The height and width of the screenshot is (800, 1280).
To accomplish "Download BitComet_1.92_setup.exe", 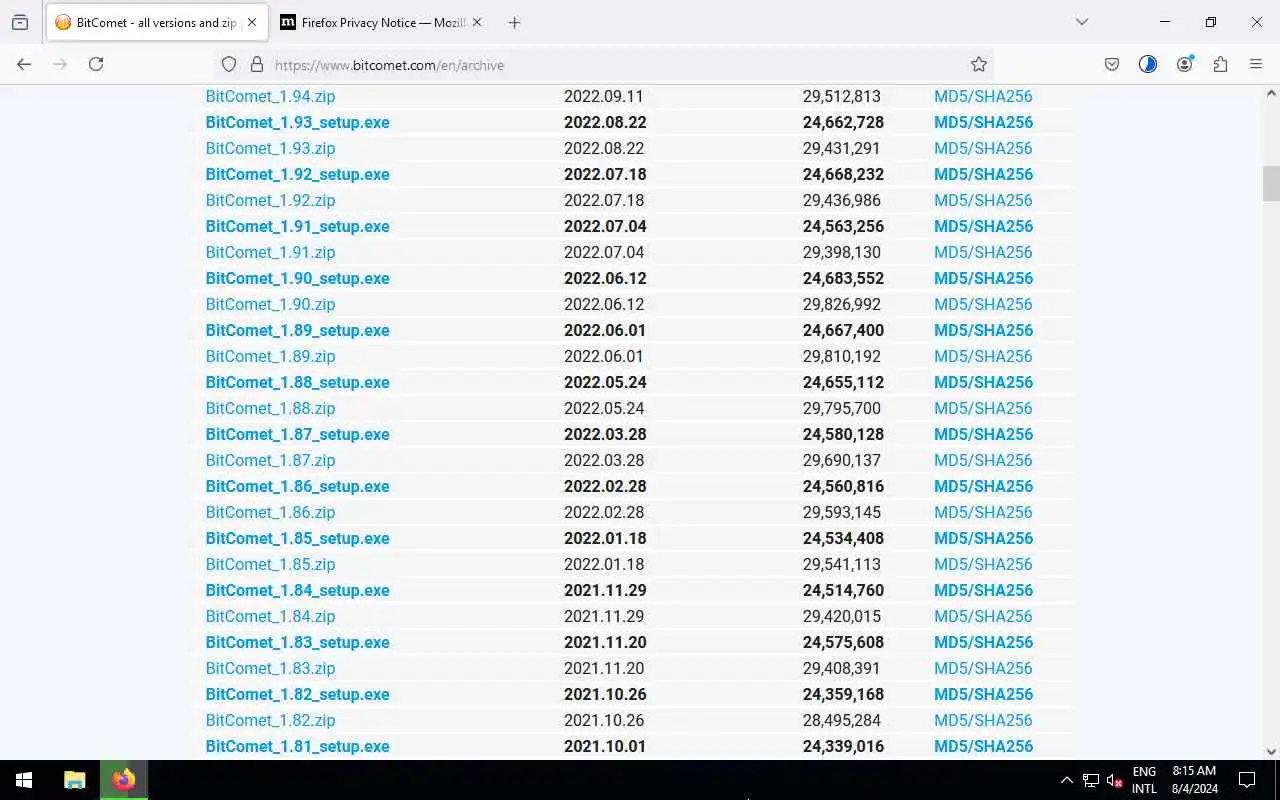I will (x=297, y=174).
